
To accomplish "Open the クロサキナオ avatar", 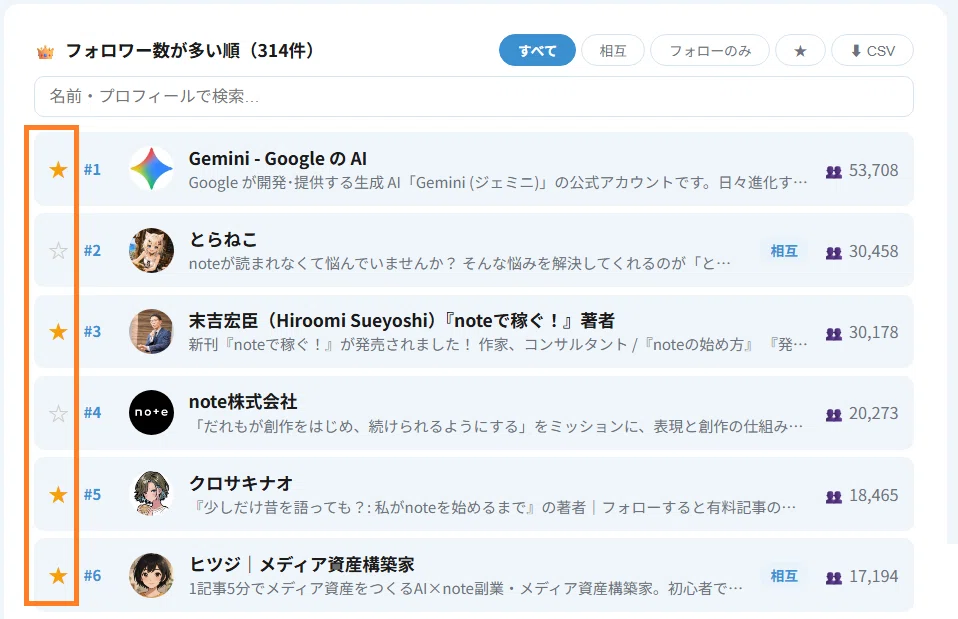I will click(152, 494).
